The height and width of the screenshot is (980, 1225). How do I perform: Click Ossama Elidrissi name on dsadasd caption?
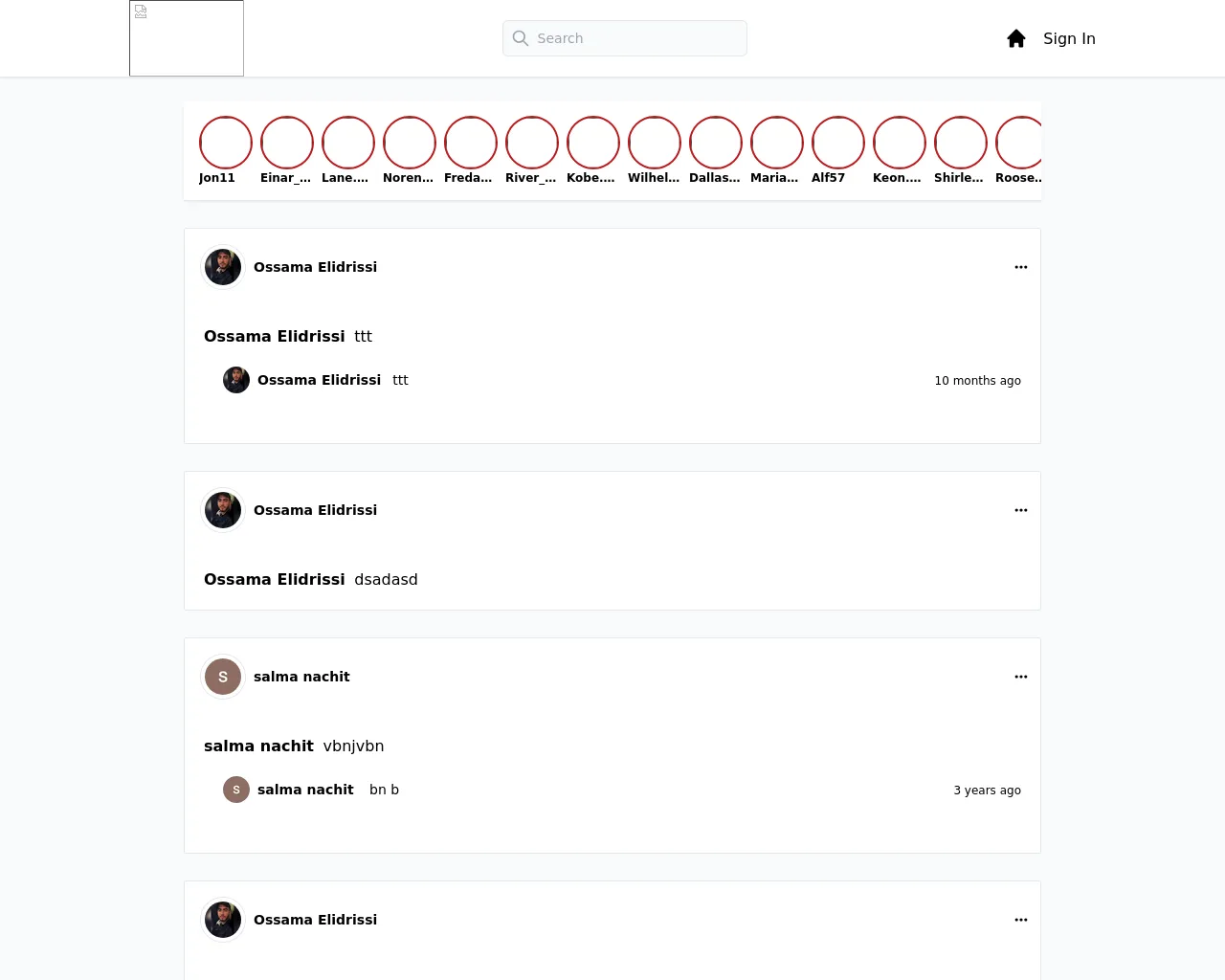point(275,579)
